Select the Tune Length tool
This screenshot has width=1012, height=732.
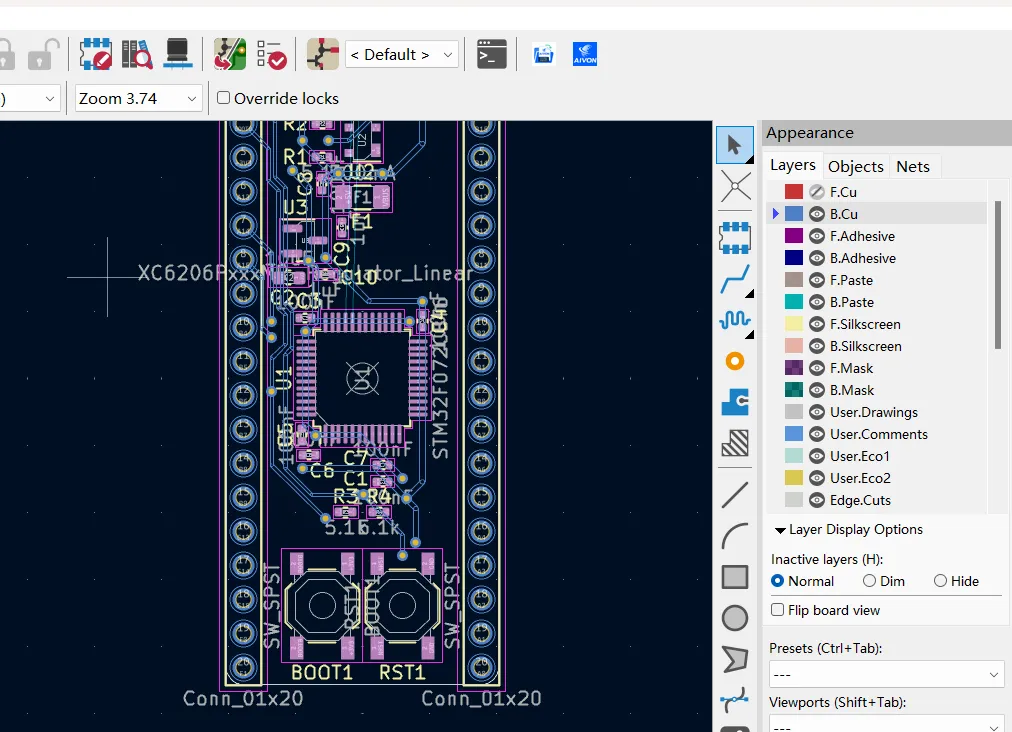tap(734, 320)
